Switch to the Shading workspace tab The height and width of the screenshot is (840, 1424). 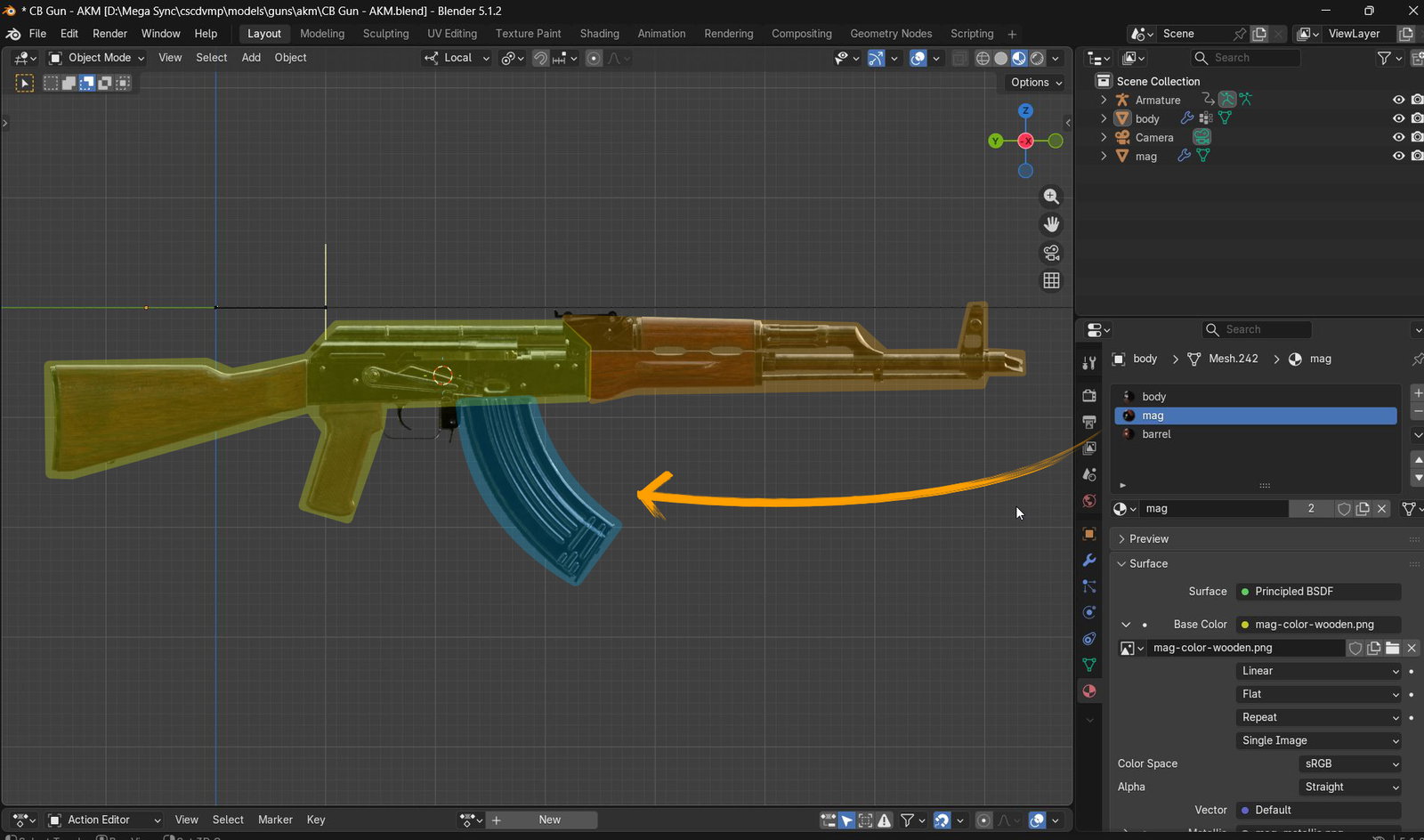(599, 34)
